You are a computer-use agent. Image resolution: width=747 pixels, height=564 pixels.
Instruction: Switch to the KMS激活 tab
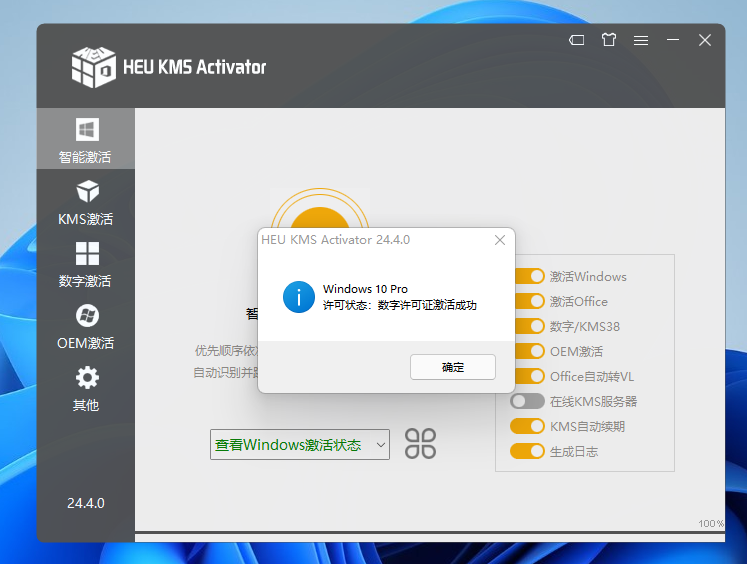[86, 202]
